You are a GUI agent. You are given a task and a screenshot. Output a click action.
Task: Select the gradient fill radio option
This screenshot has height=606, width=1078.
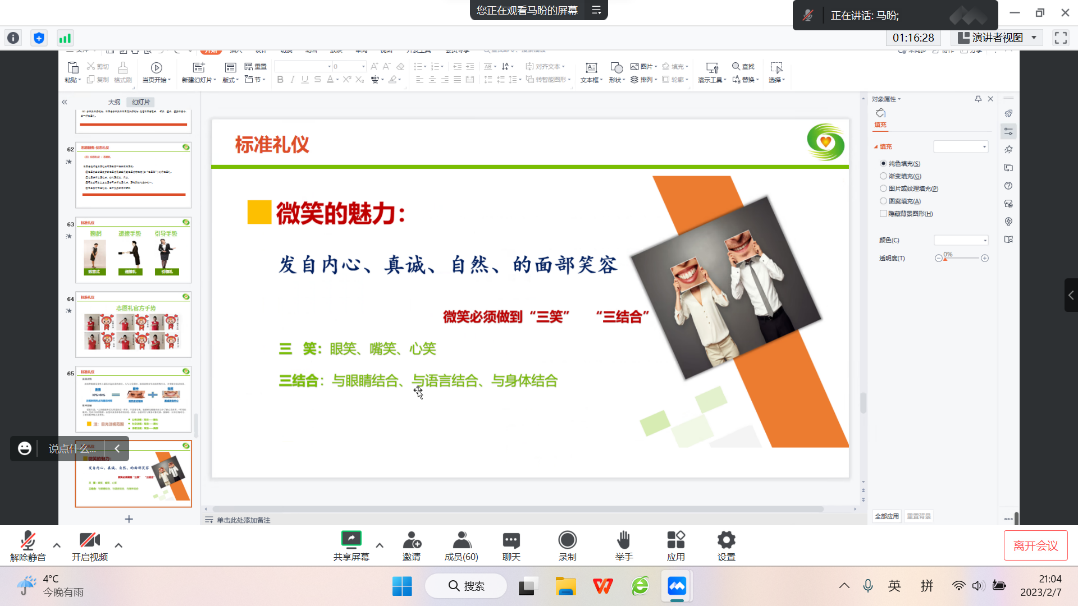(883, 176)
